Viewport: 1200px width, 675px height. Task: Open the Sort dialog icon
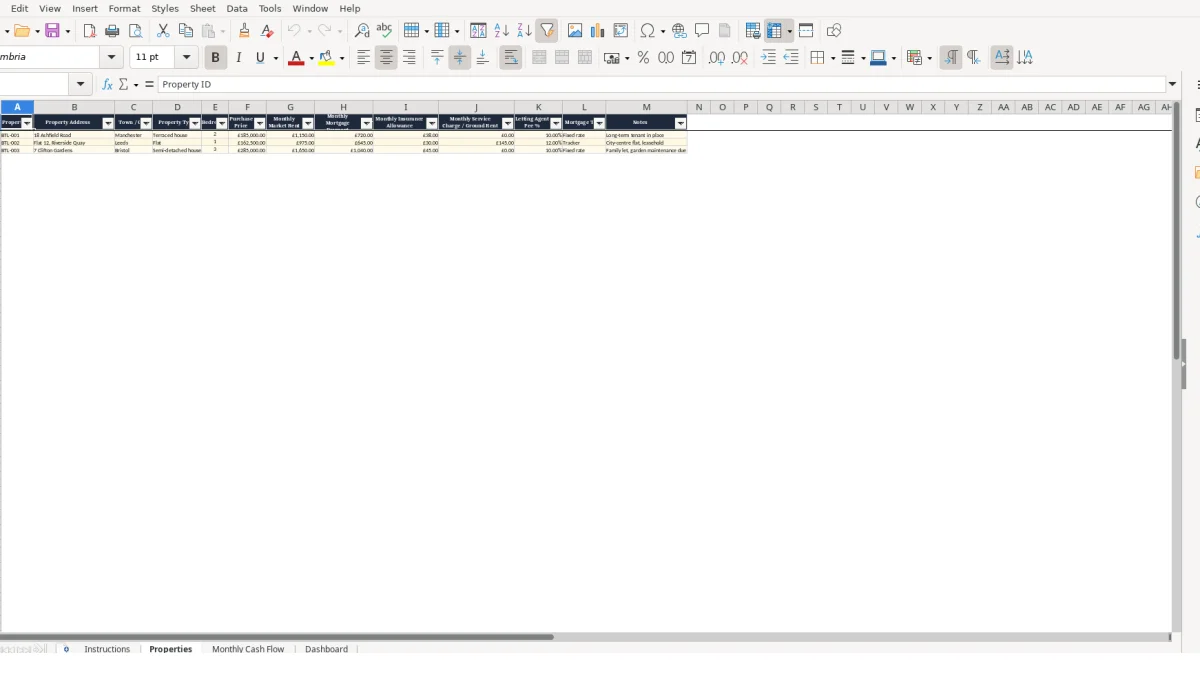[x=478, y=31]
